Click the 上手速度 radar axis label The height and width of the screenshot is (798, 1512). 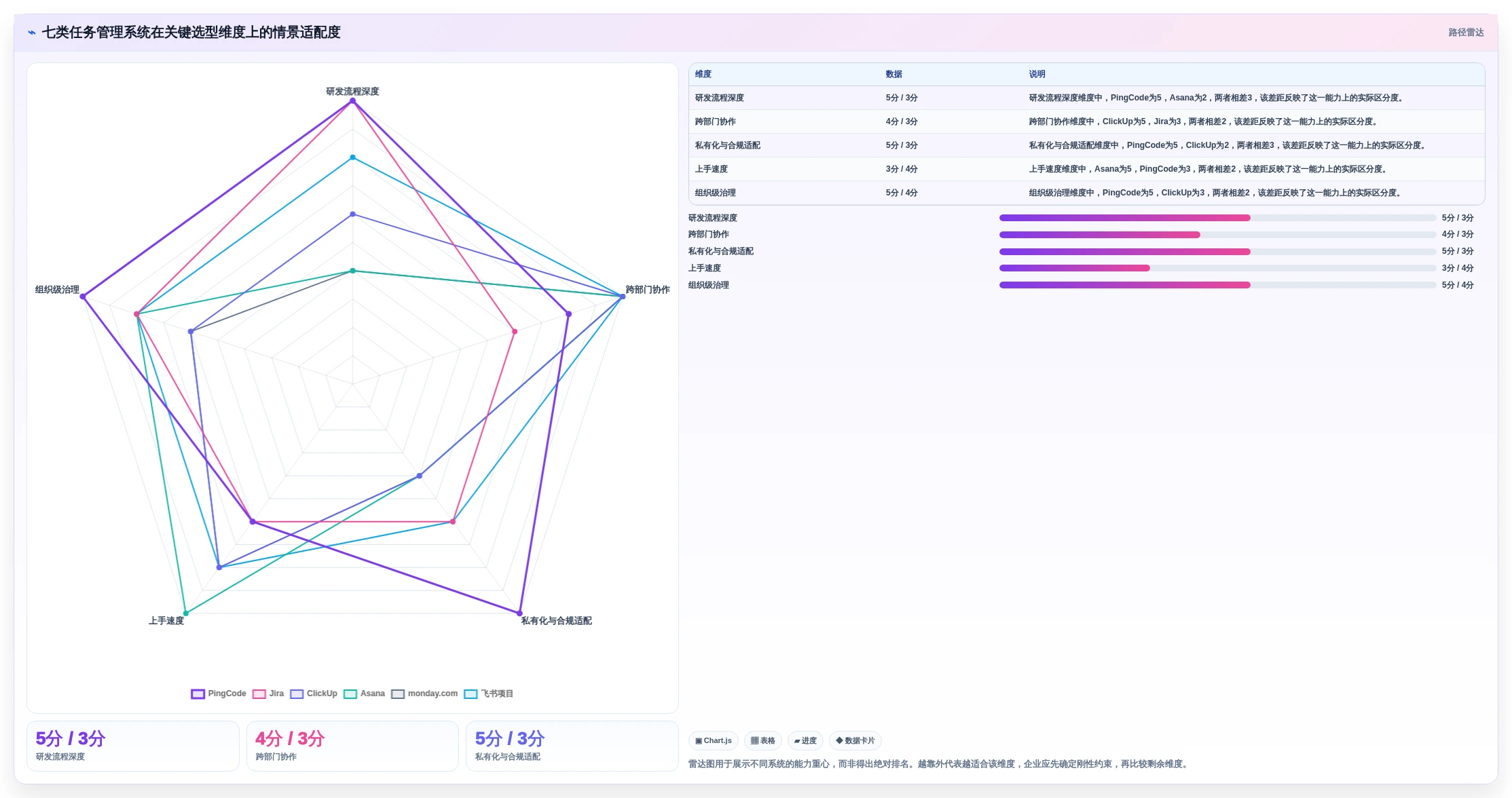click(x=166, y=621)
